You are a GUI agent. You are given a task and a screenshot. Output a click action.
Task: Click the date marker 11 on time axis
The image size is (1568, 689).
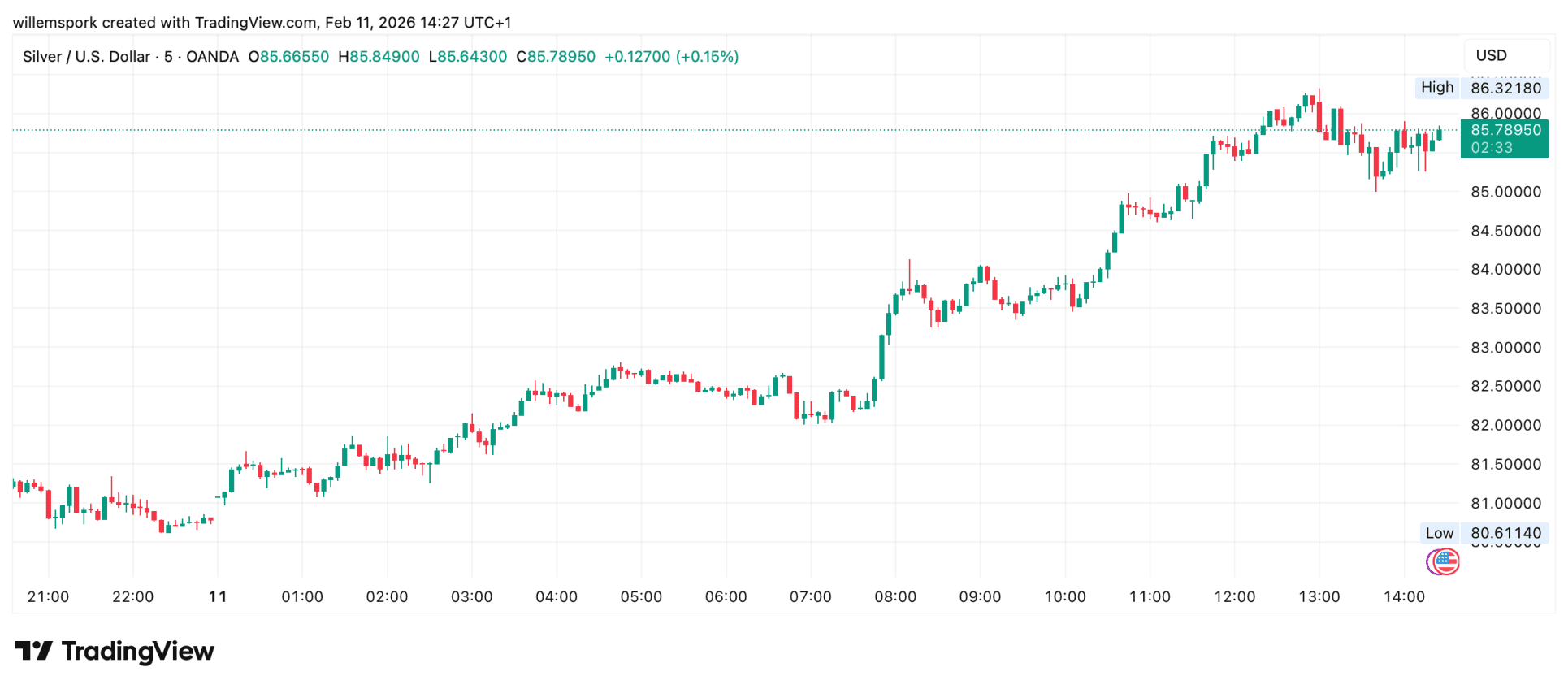(x=218, y=596)
